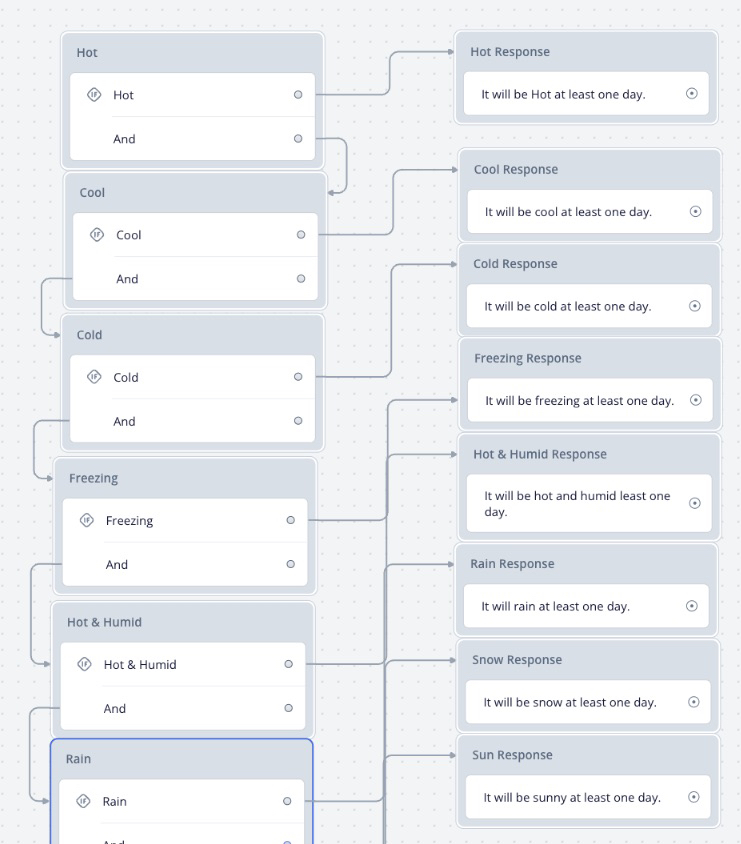Viewport: 741px width, 844px height.
Task: Click the IF icon beside Hot condition
Action: 94,95
